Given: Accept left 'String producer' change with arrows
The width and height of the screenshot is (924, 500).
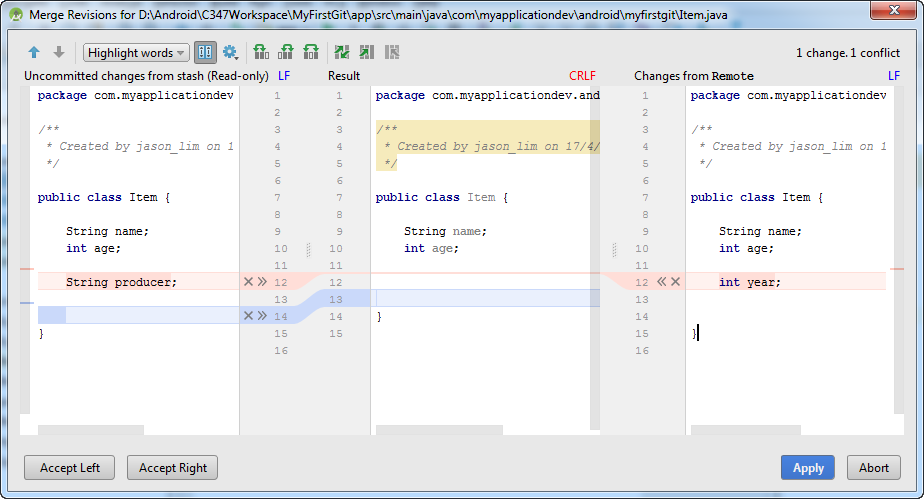Looking at the screenshot, I should point(262,282).
